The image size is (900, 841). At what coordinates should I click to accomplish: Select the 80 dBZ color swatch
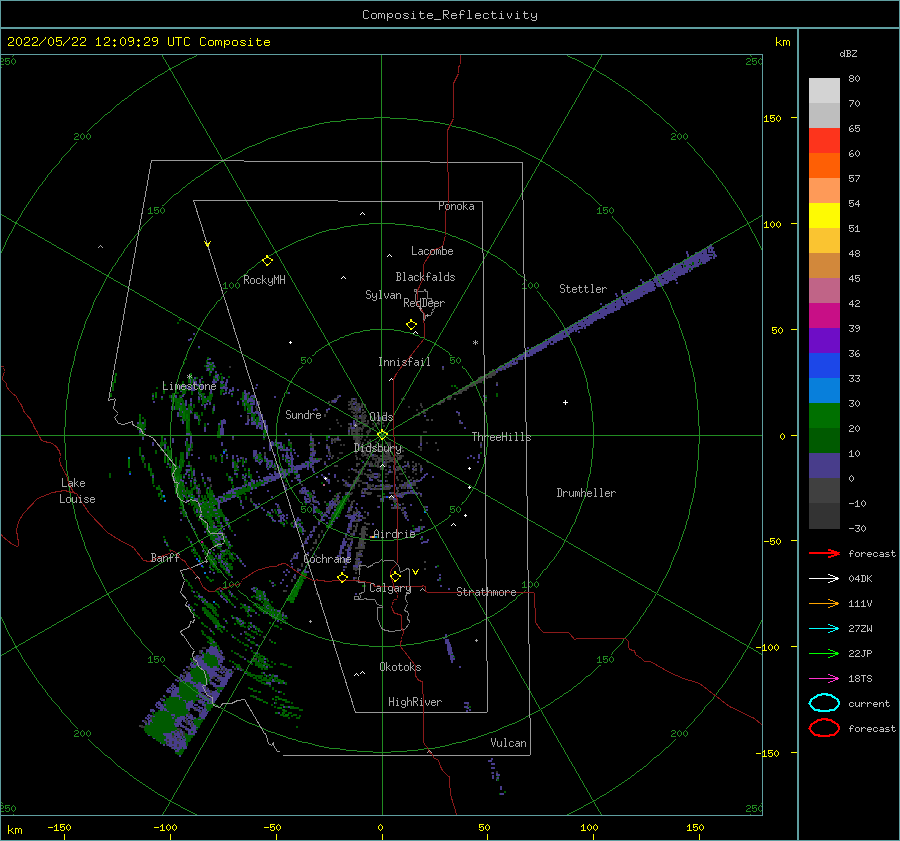(824, 91)
